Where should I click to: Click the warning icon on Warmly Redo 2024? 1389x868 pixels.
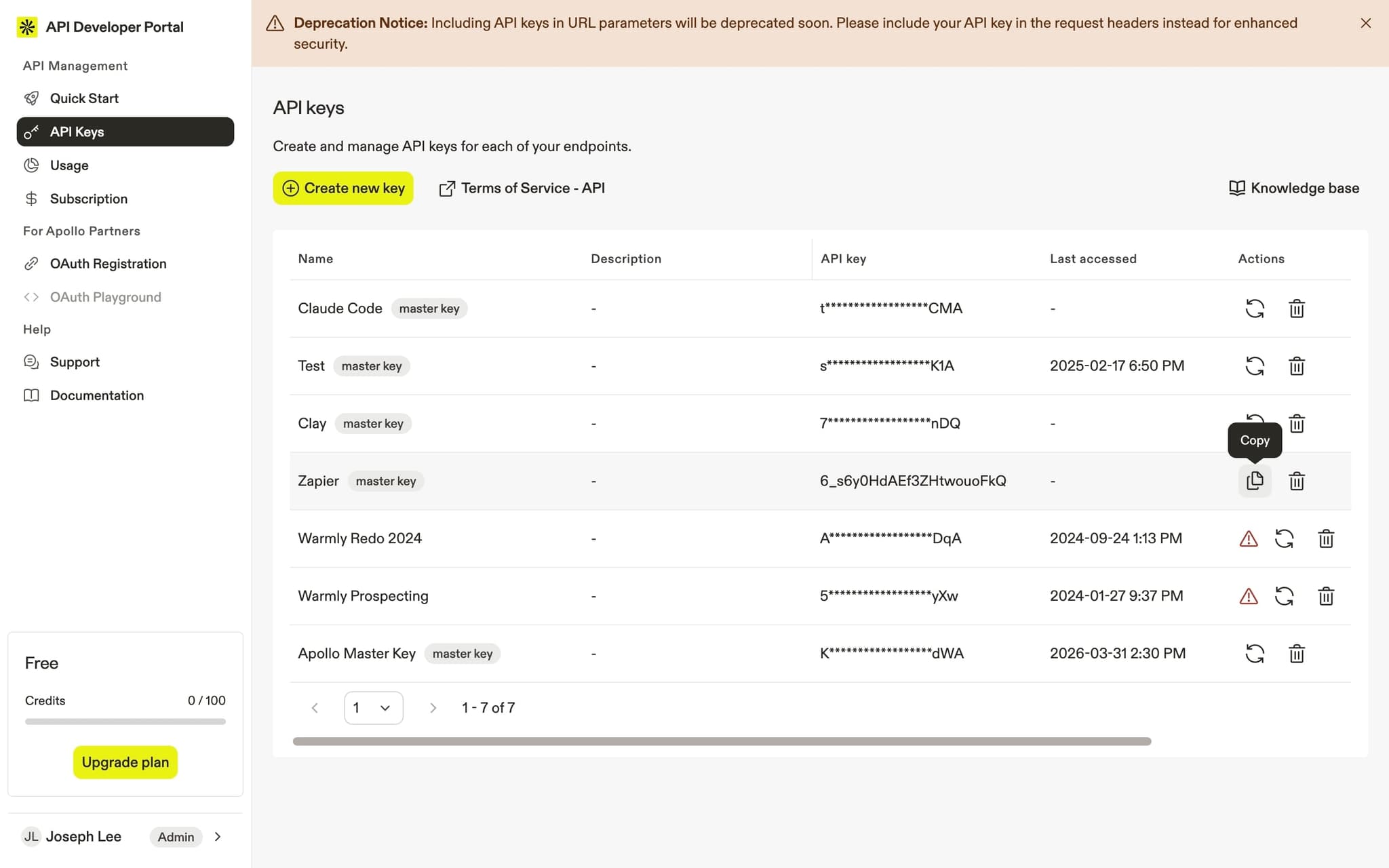(x=1249, y=538)
